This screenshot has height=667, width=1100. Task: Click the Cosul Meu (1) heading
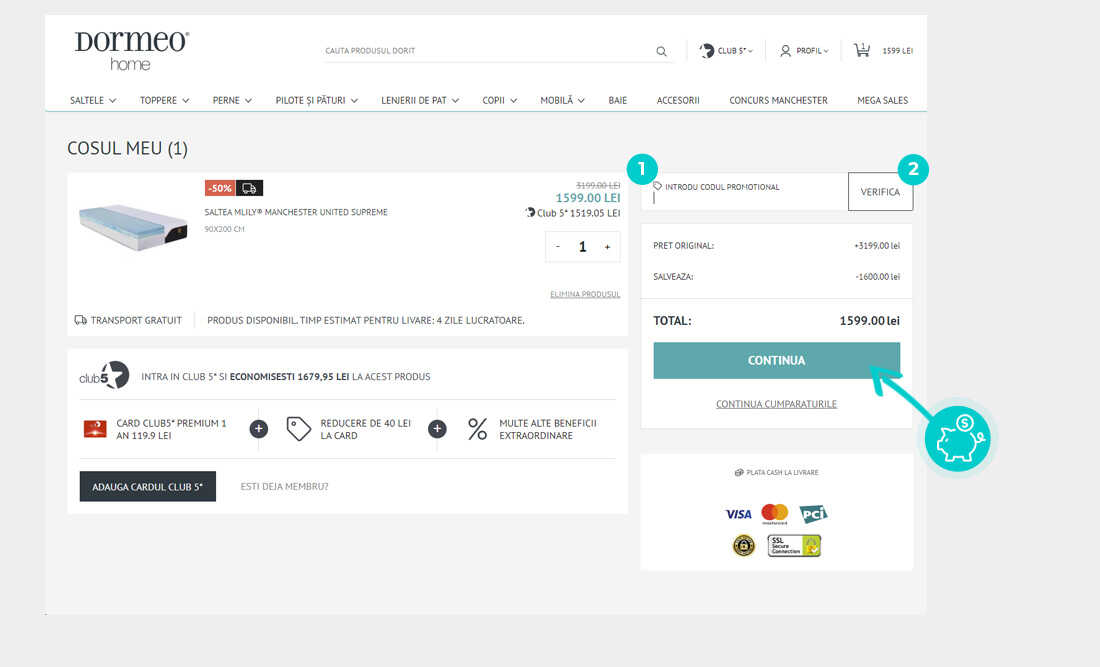(128, 149)
